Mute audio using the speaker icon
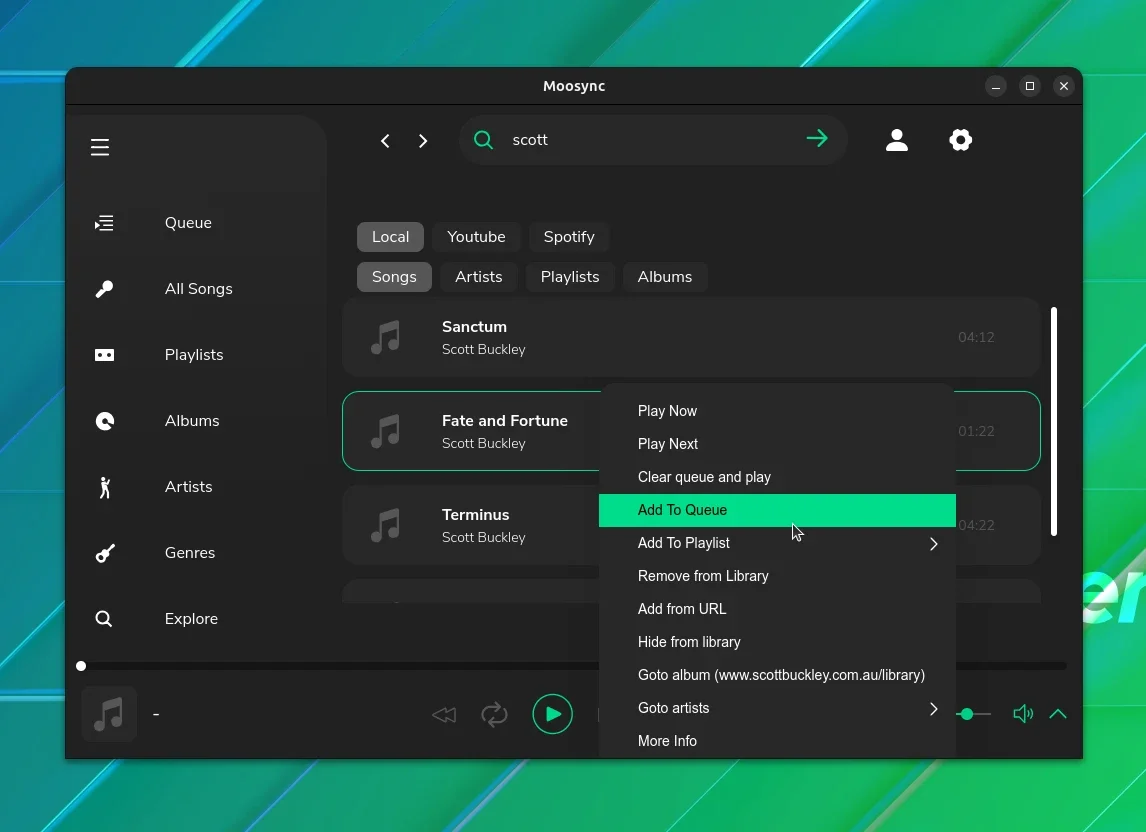Viewport: 1146px width, 832px height. tap(1023, 714)
